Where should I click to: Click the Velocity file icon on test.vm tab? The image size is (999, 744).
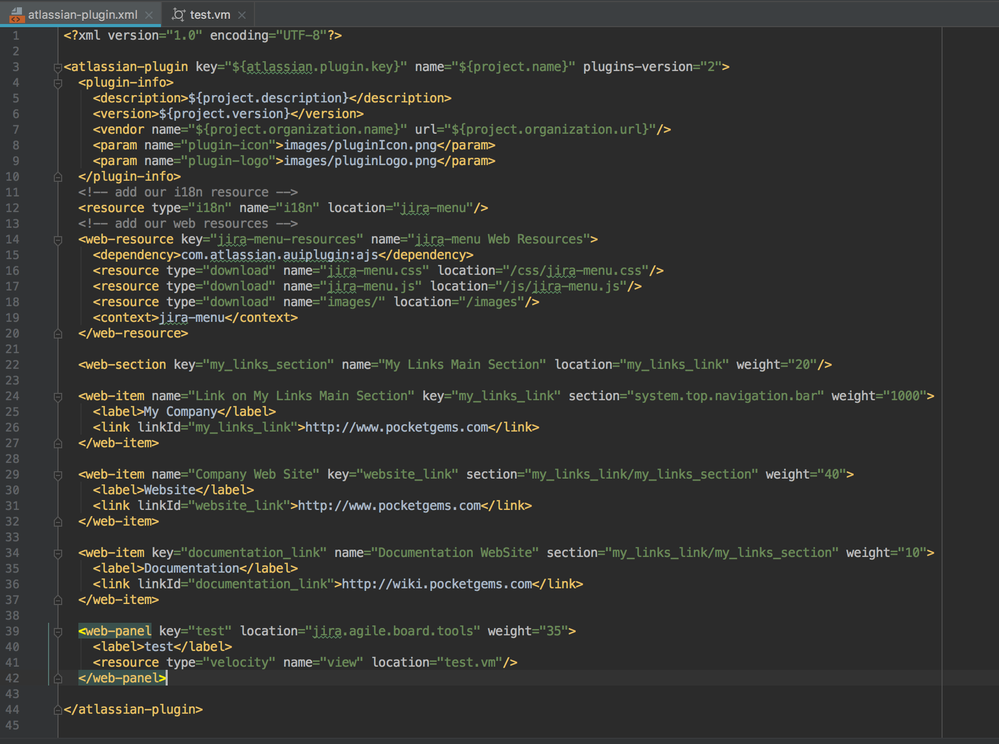178,14
